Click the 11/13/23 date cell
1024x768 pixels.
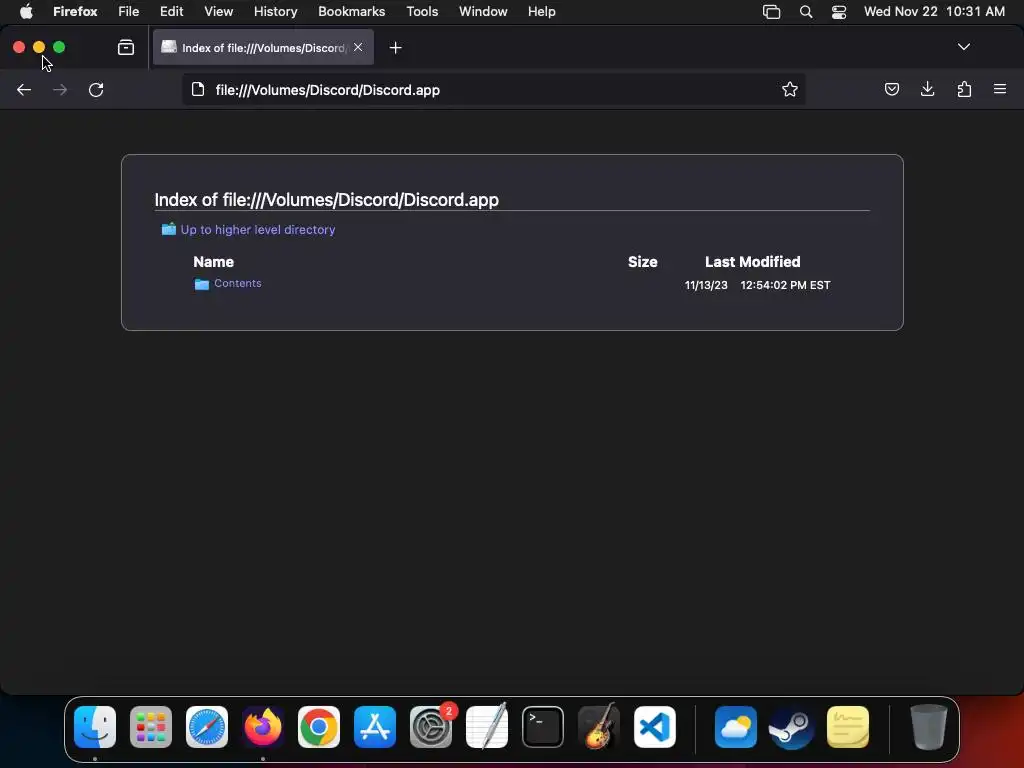tap(706, 285)
